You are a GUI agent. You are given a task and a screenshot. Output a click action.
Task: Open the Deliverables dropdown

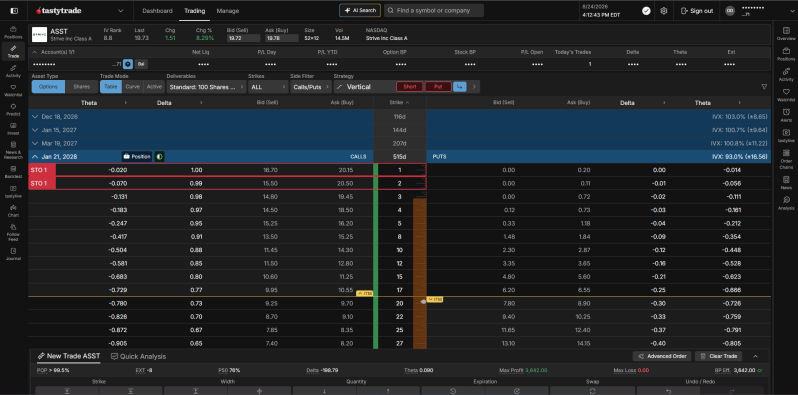pyautogui.click(x=206, y=87)
